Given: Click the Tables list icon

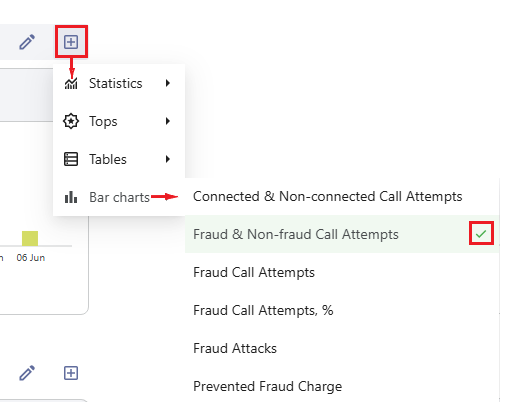Looking at the screenshot, I should [71, 159].
